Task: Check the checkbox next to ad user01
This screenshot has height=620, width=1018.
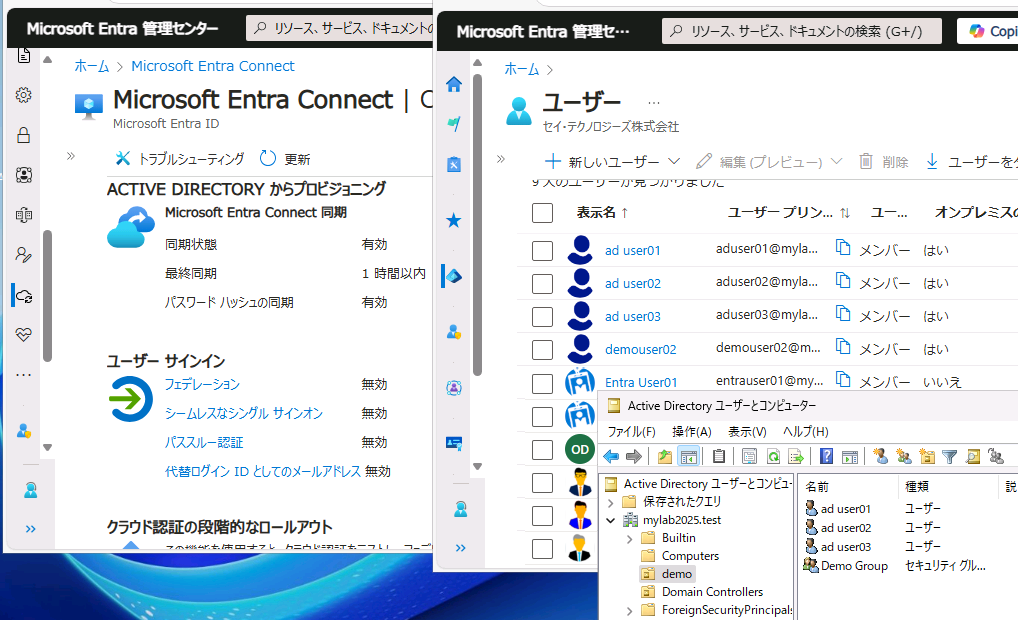Action: 541,250
